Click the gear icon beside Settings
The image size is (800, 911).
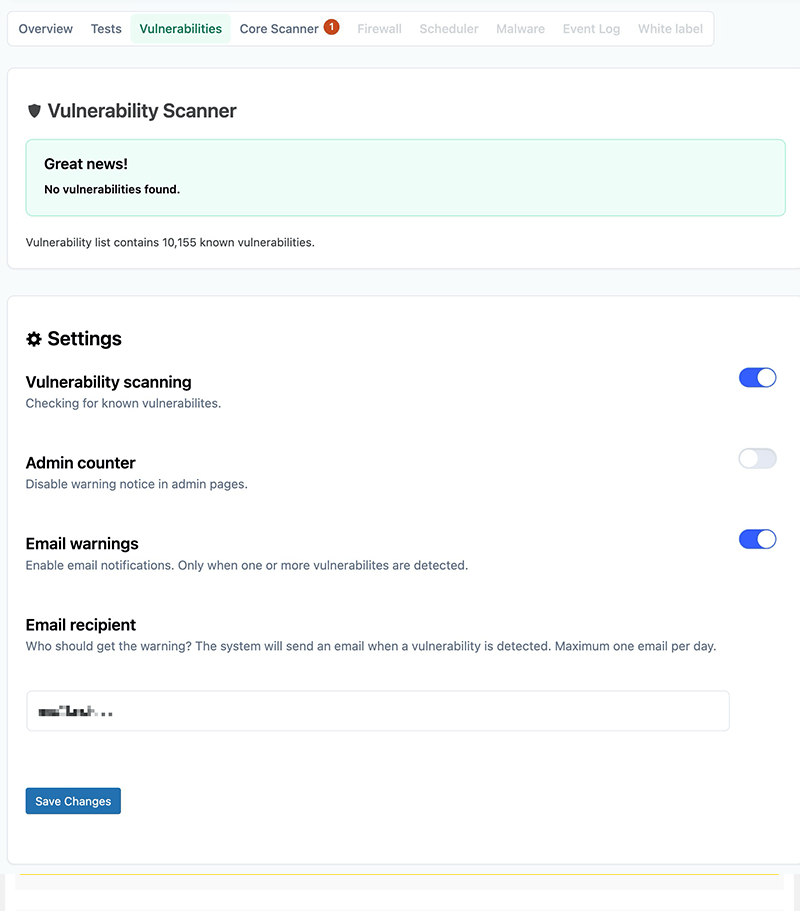(x=34, y=339)
